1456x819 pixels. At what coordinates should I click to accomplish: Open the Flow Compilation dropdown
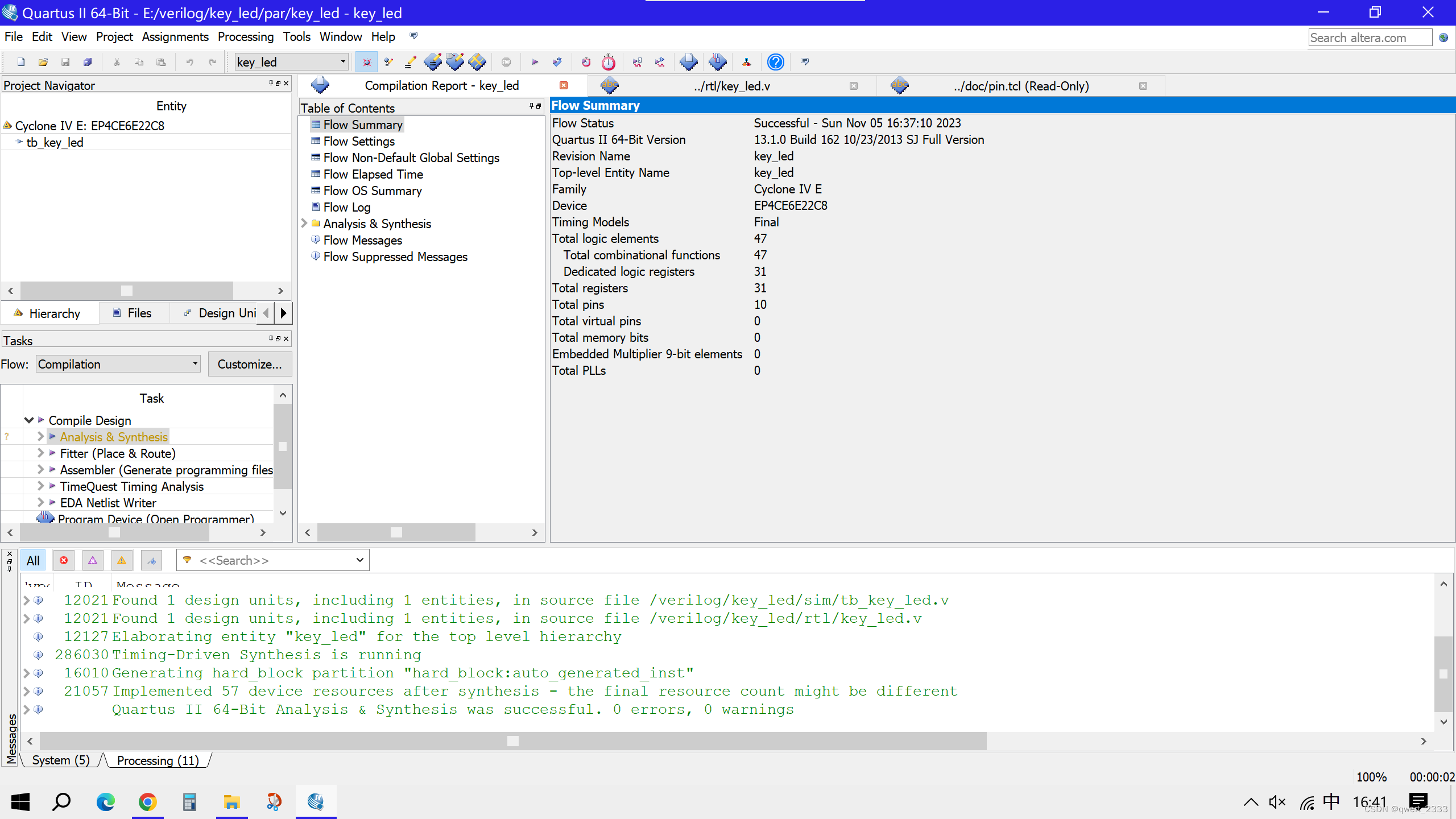point(118,364)
